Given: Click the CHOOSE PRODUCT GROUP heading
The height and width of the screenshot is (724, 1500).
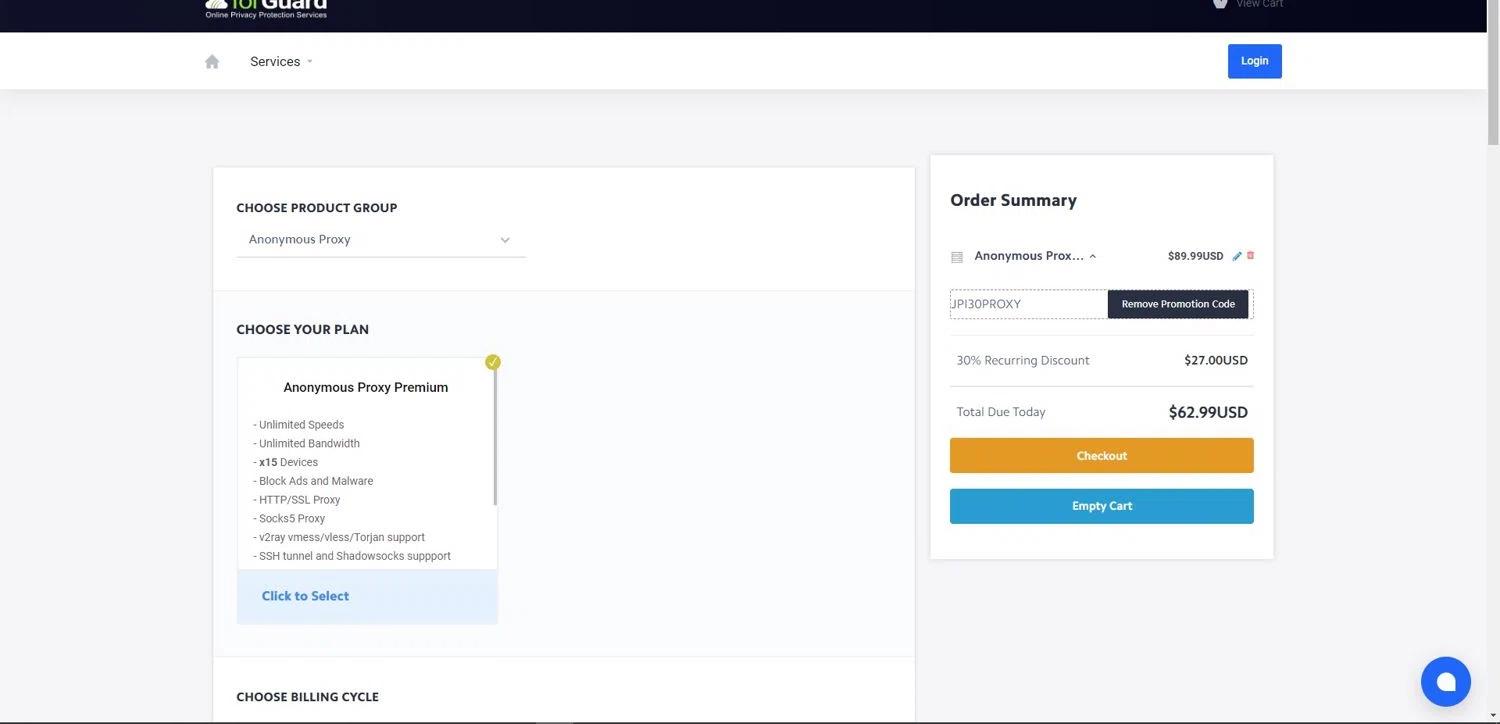Looking at the screenshot, I should click(316, 208).
